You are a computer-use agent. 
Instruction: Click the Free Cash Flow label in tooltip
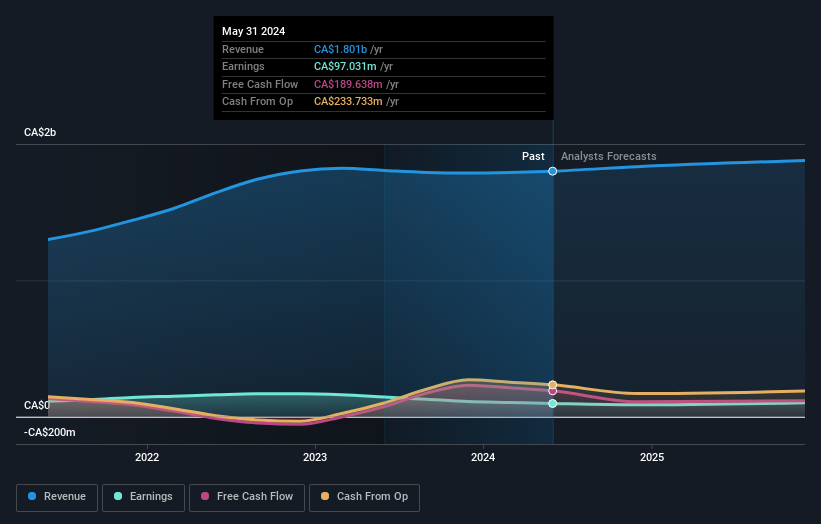260,84
